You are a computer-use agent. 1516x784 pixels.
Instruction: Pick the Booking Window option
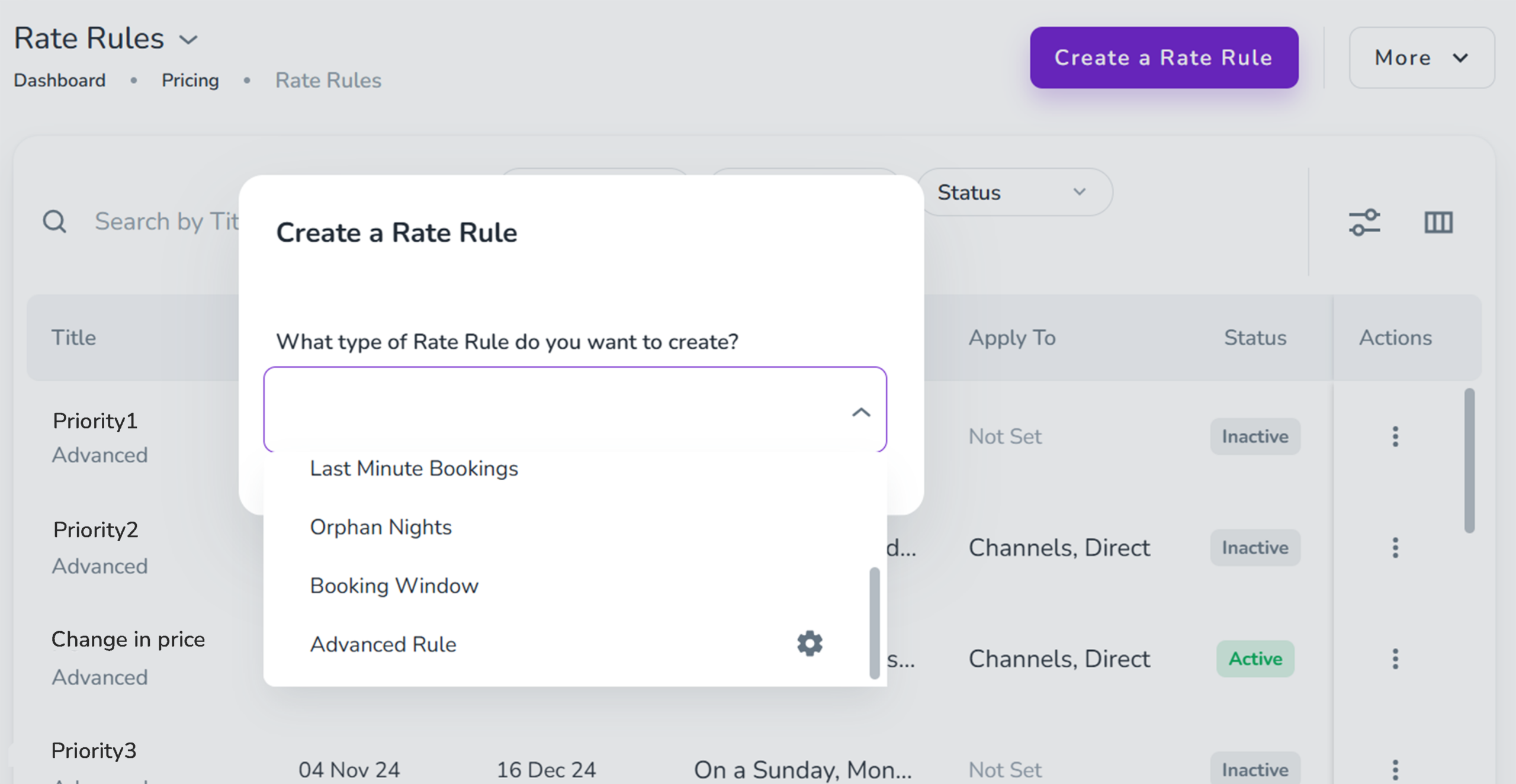click(394, 586)
